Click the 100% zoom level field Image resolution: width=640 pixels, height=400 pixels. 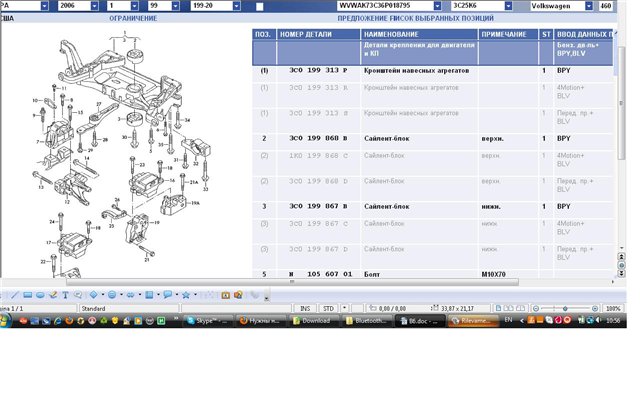tap(613, 309)
